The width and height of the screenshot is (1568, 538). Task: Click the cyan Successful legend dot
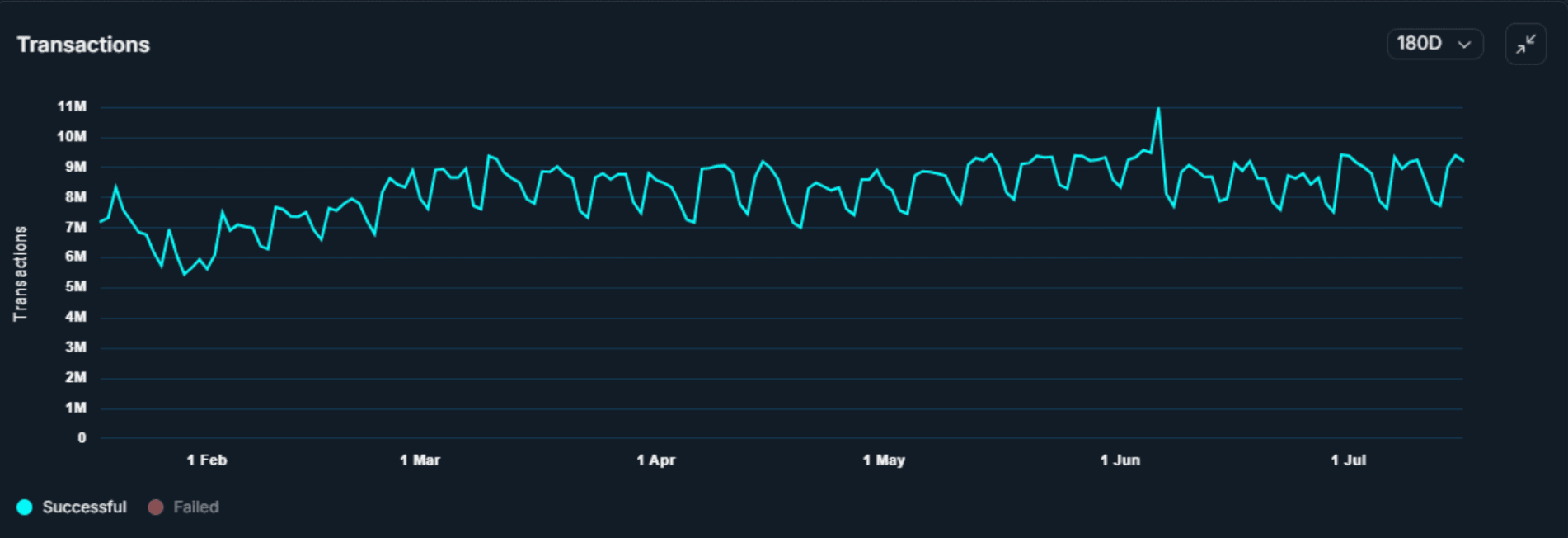tap(25, 507)
